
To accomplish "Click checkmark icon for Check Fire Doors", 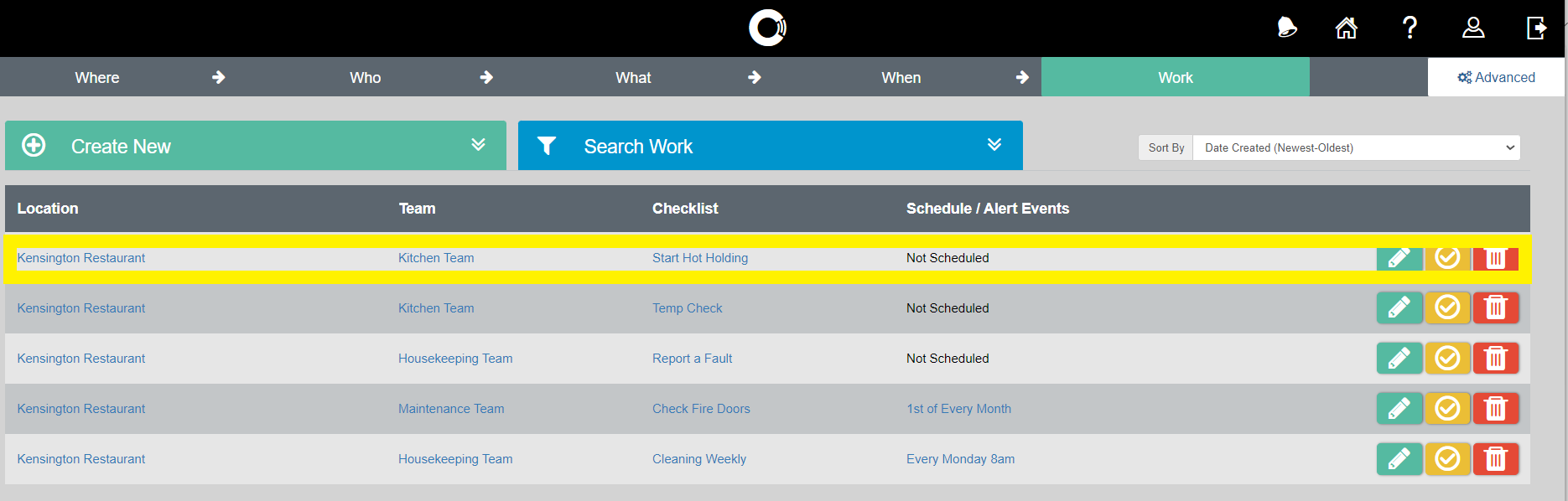I will click(x=1447, y=409).
